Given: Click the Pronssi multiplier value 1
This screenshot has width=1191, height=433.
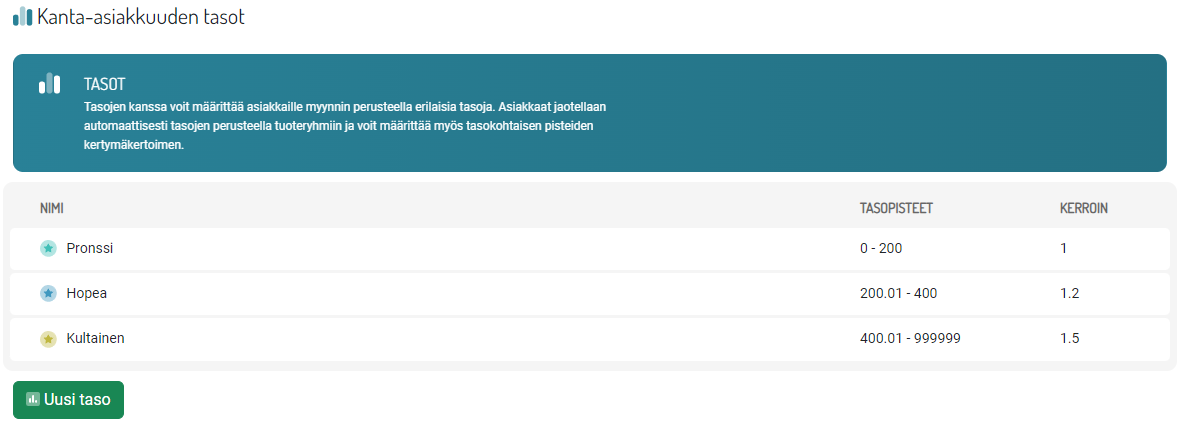Looking at the screenshot, I should [x=1064, y=248].
